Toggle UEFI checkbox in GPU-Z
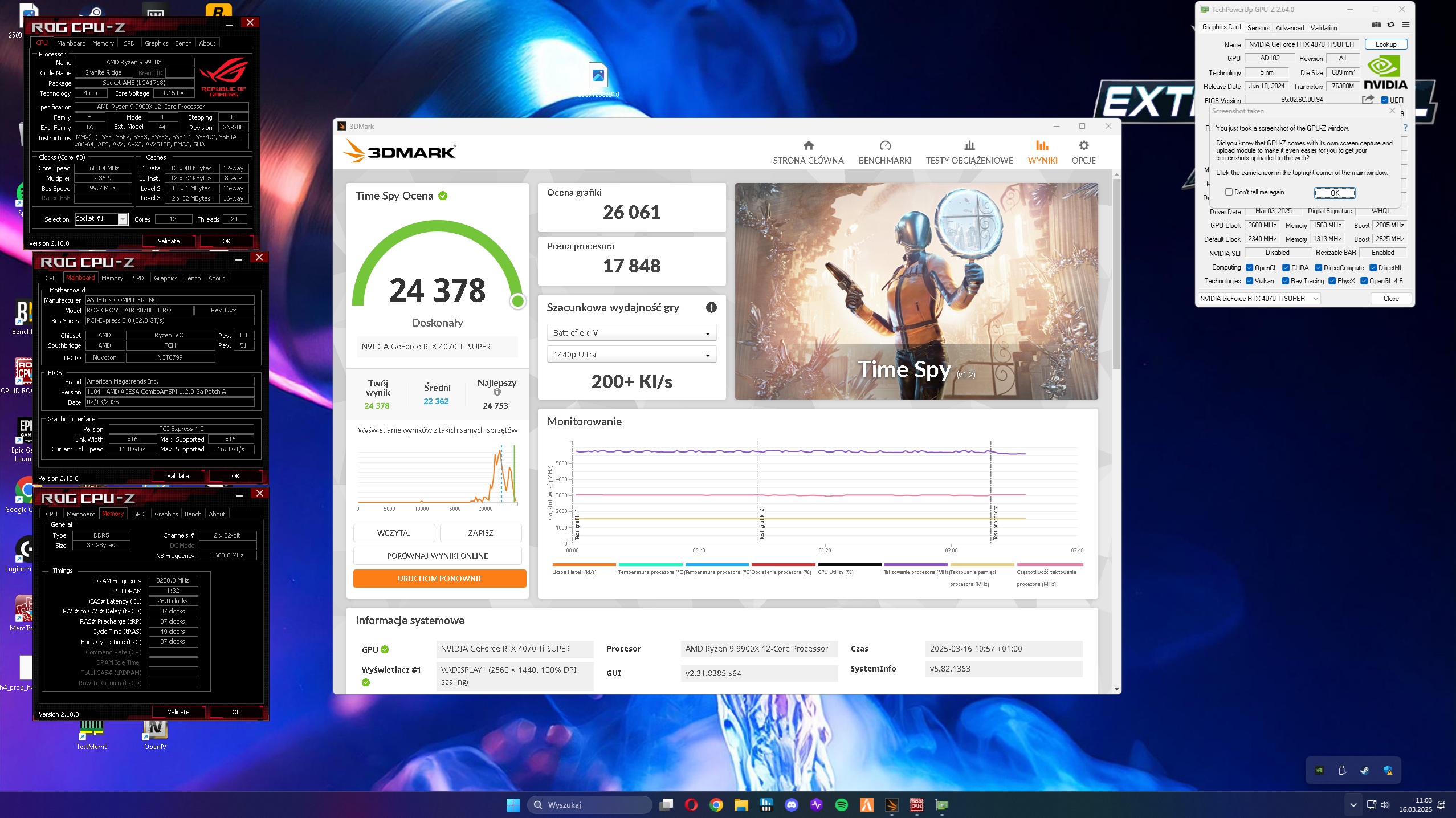Viewport: 1456px width, 818px height. pyautogui.click(x=1384, y=100)
